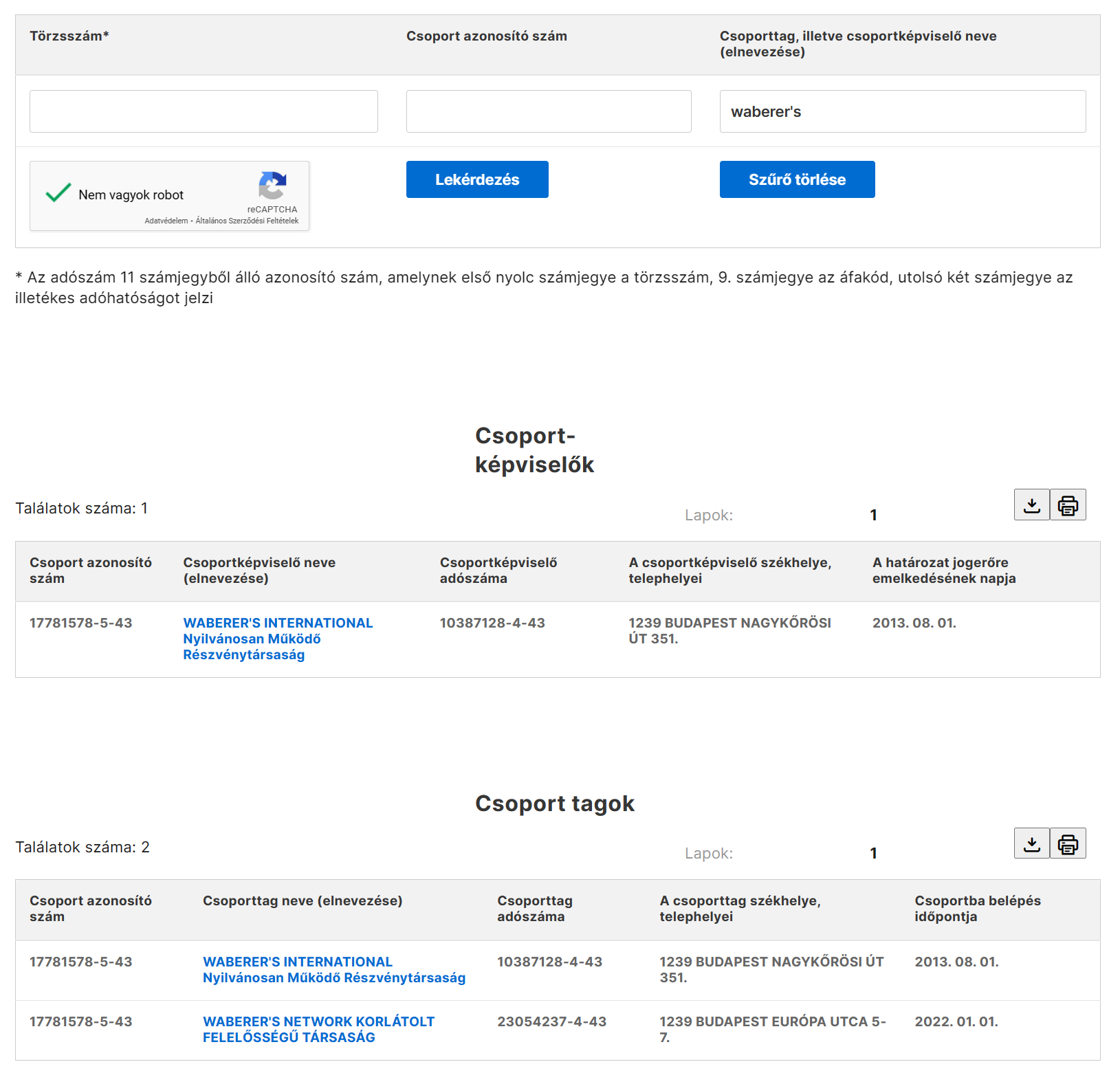1120x1073 pixels.
Task: Print the Csoport tagok results list
Action: click(1068, 843)
